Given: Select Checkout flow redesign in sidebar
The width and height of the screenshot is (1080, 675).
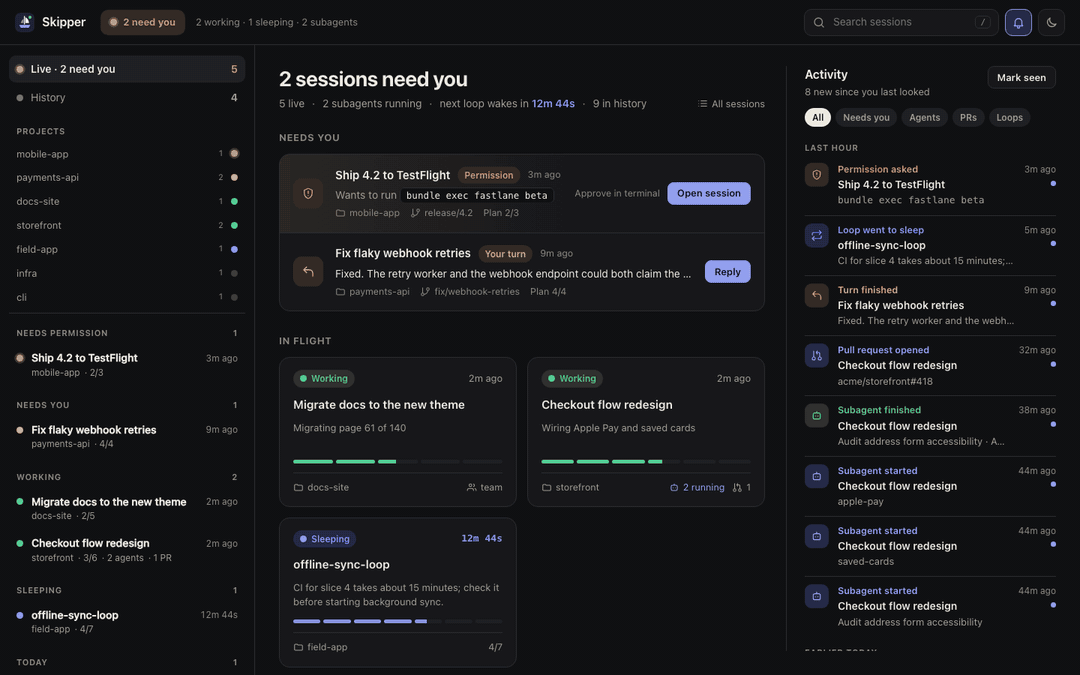Looking at the screenshot, I should pos(127,550).
